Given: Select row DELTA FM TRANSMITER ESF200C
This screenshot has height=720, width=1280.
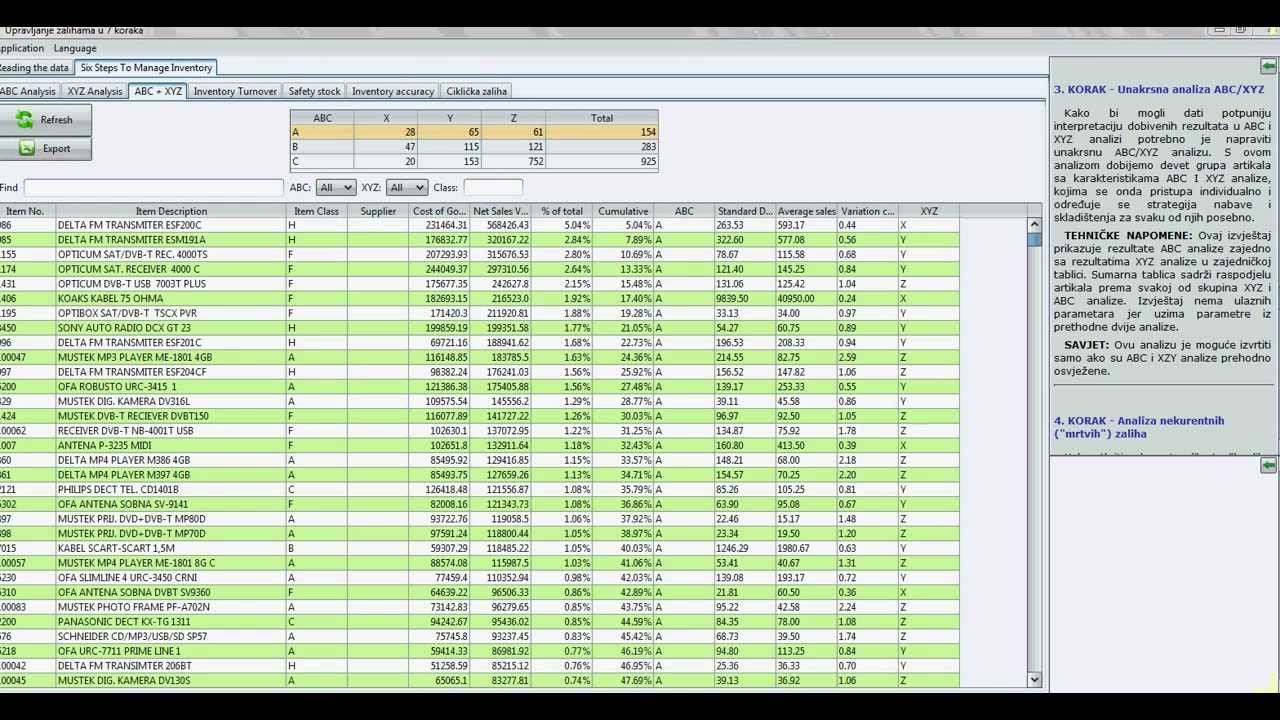Looking at the screenshot, I should pyautogui.click(x=480, y=225).
